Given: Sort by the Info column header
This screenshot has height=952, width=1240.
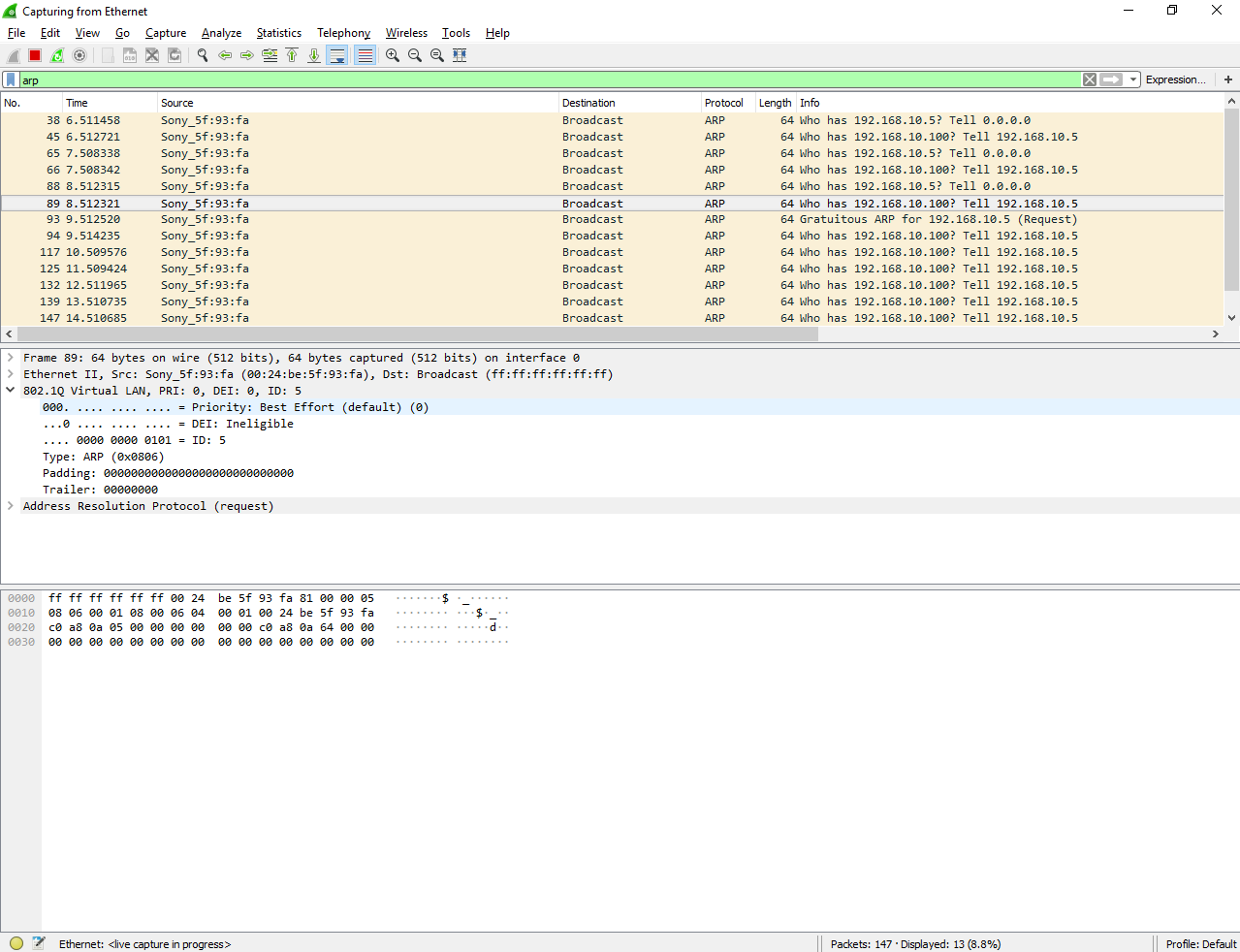Looking at the screenshot, I should pyautogui.click(x=1009, y=103).
